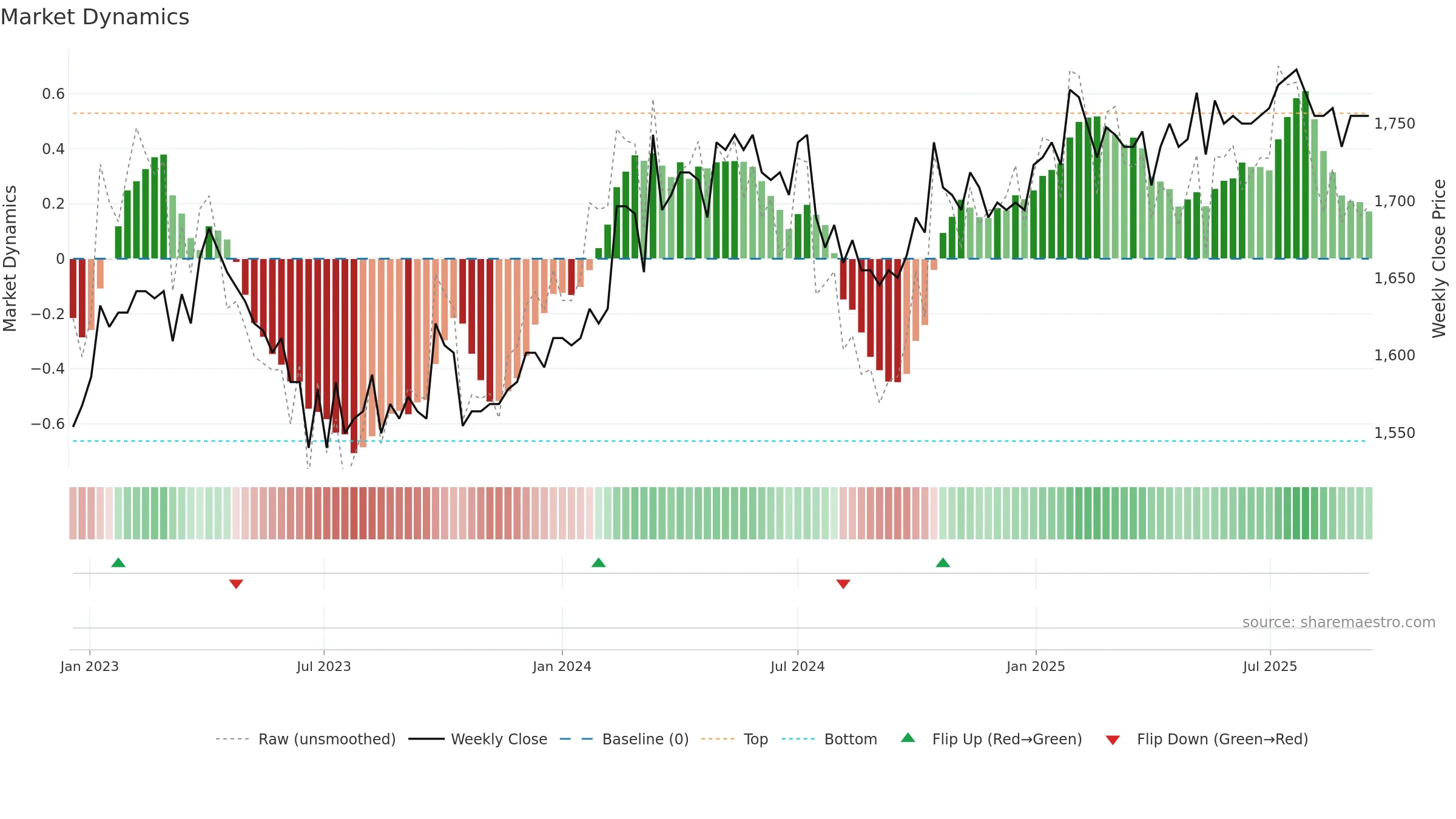1456x819 pixels.
Task: Toggle the Weekly Close legend entry
Action: tap(477, 739)
